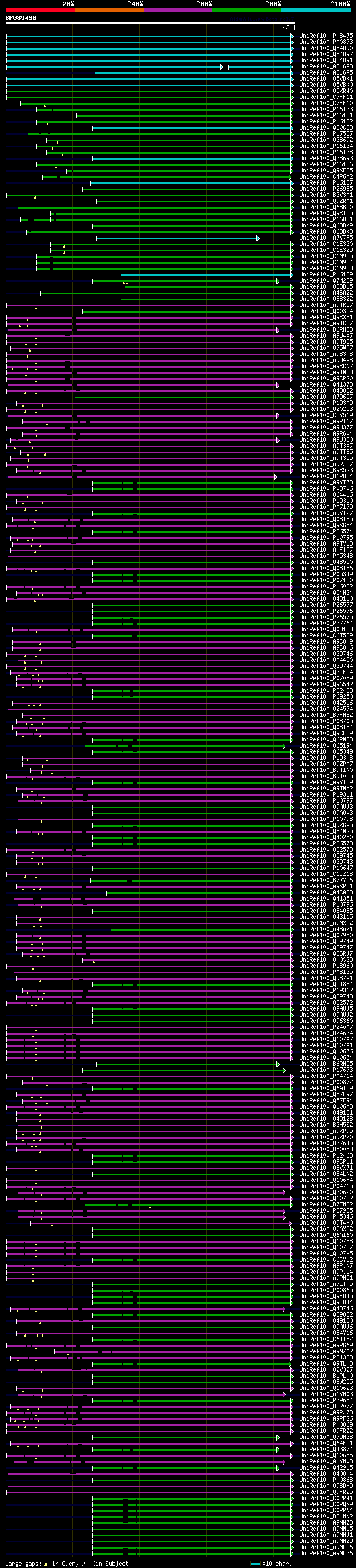356x1568 pixels.
Task: Click the arrowhead ending the UniRef100_A8JGP8 alignment
Action: point(222,66)
